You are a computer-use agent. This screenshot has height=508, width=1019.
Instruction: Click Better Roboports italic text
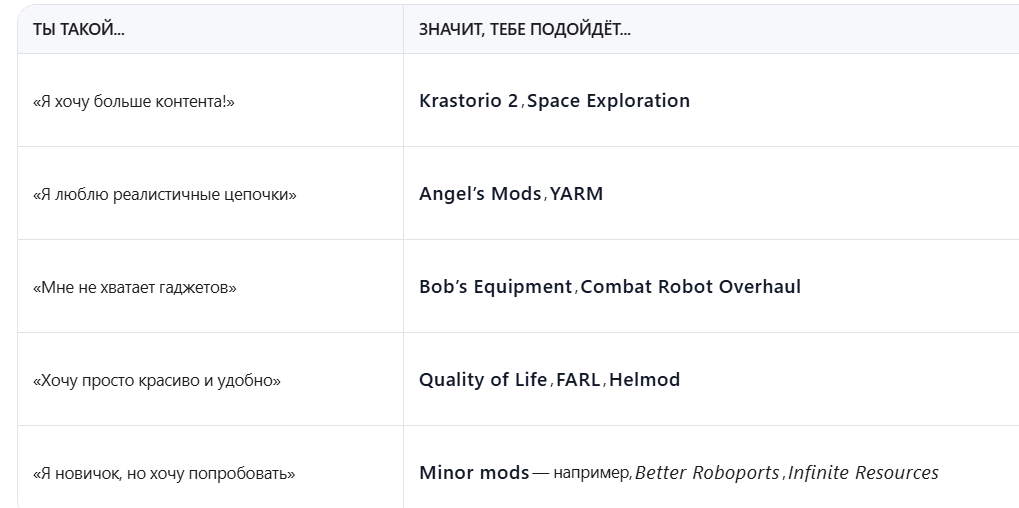point(708,473)
